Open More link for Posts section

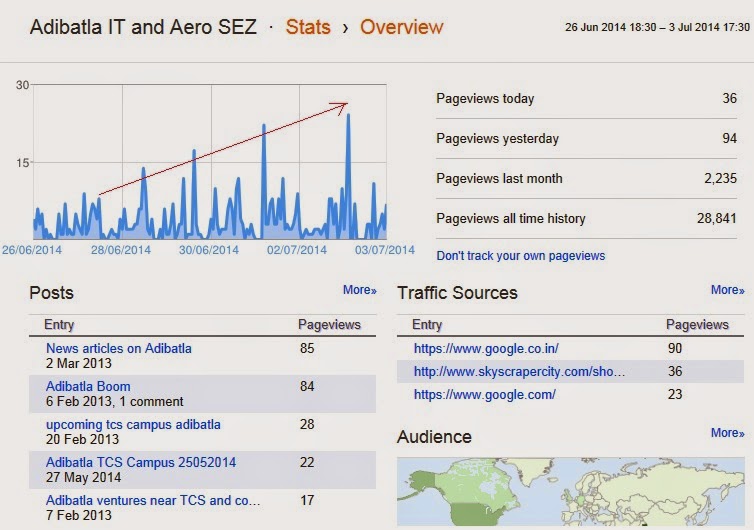click(x=359, y=290)
